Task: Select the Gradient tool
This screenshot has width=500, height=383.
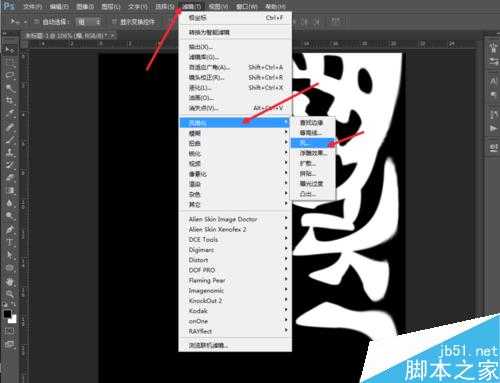Action: 10,190
